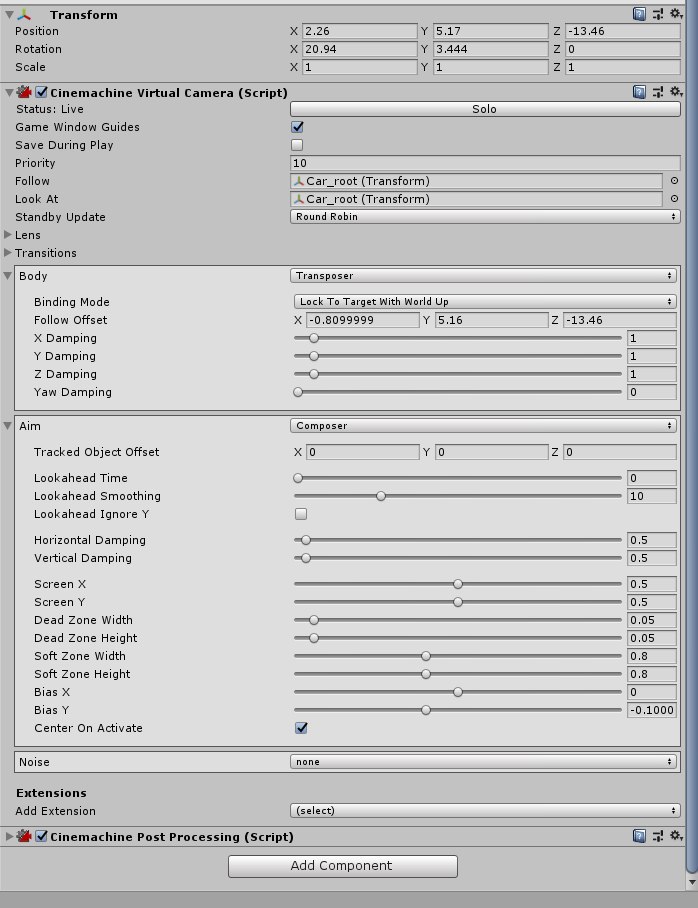Screen dimensions: 698x908
Task: Click the Position X field
Action: point(359,31)
